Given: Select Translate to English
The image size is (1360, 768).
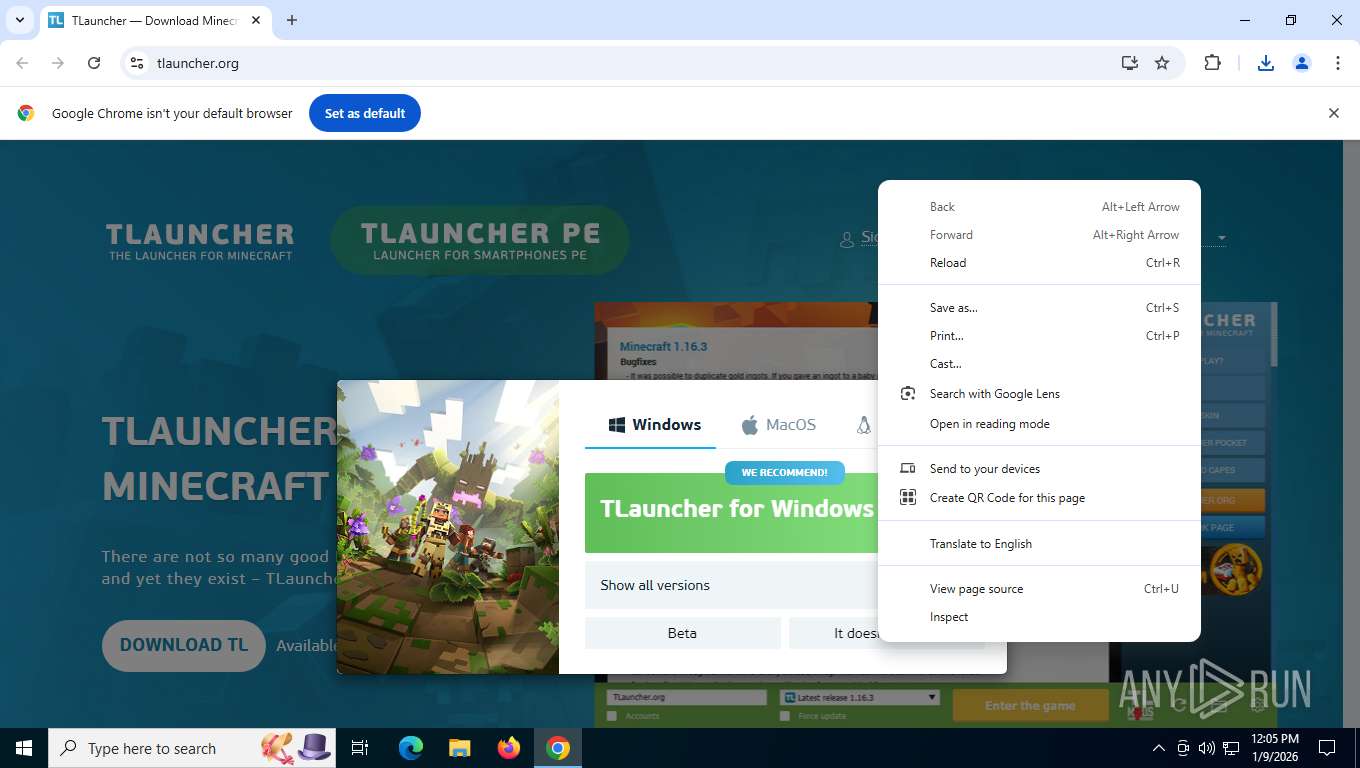Looking at the screenshot, I should coord(1040,544).
